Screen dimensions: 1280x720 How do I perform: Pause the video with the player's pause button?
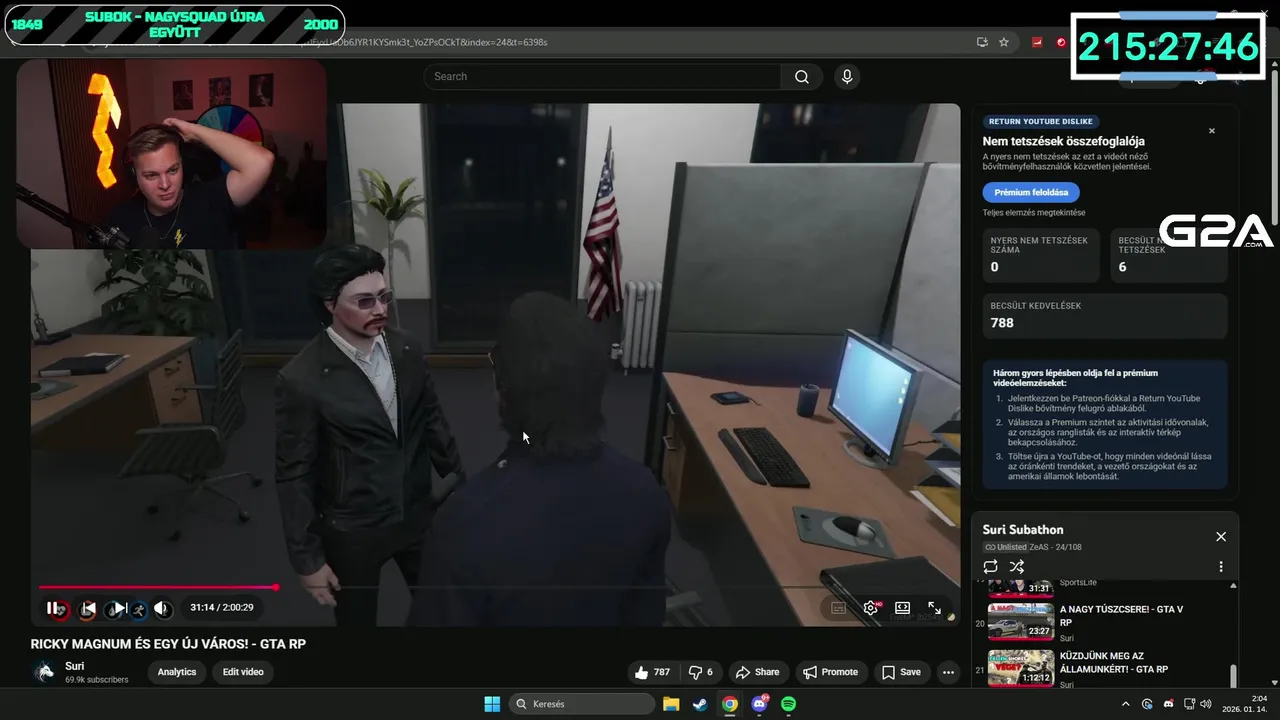click(54, 608)
